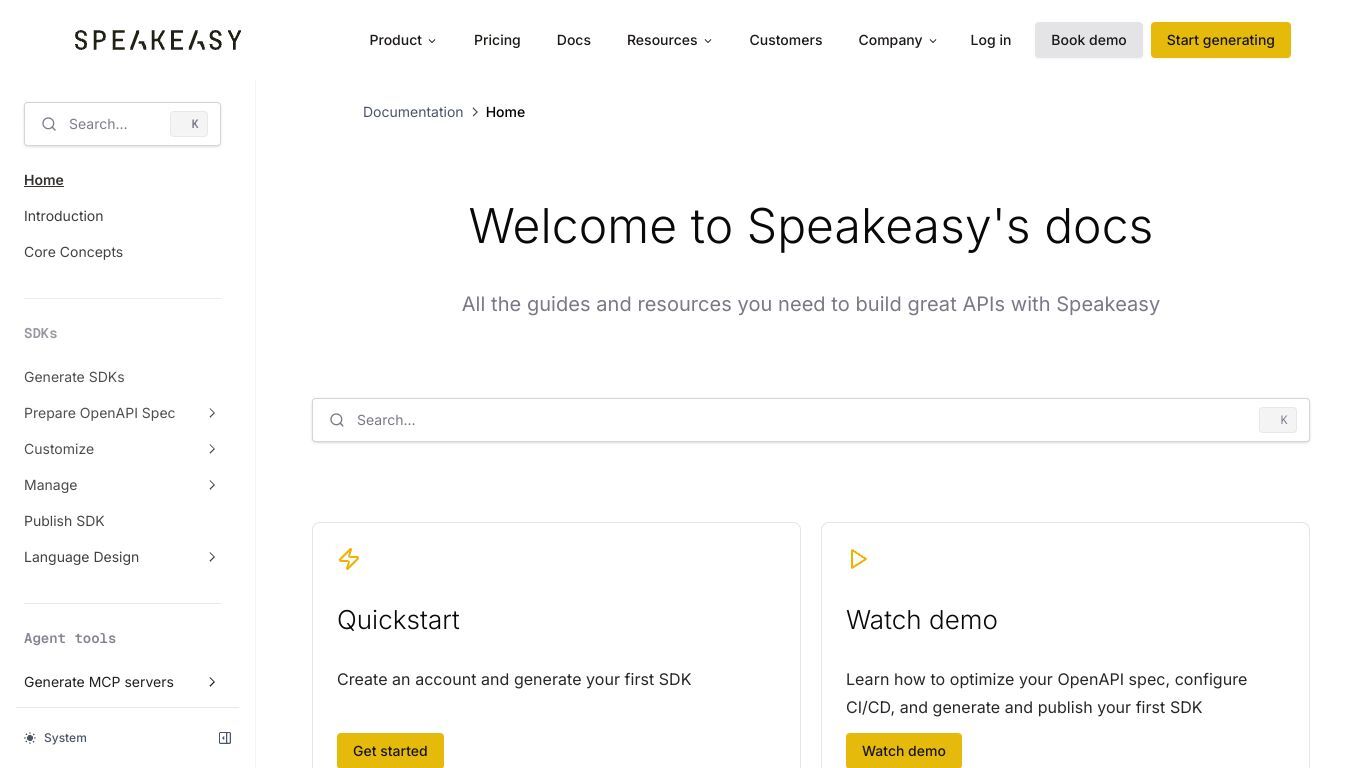The width and height of the screenshot is (1366, 768).
Task: Click the main search bar magnifier icon
Action: pyautogui.click(x=337, y=420)
